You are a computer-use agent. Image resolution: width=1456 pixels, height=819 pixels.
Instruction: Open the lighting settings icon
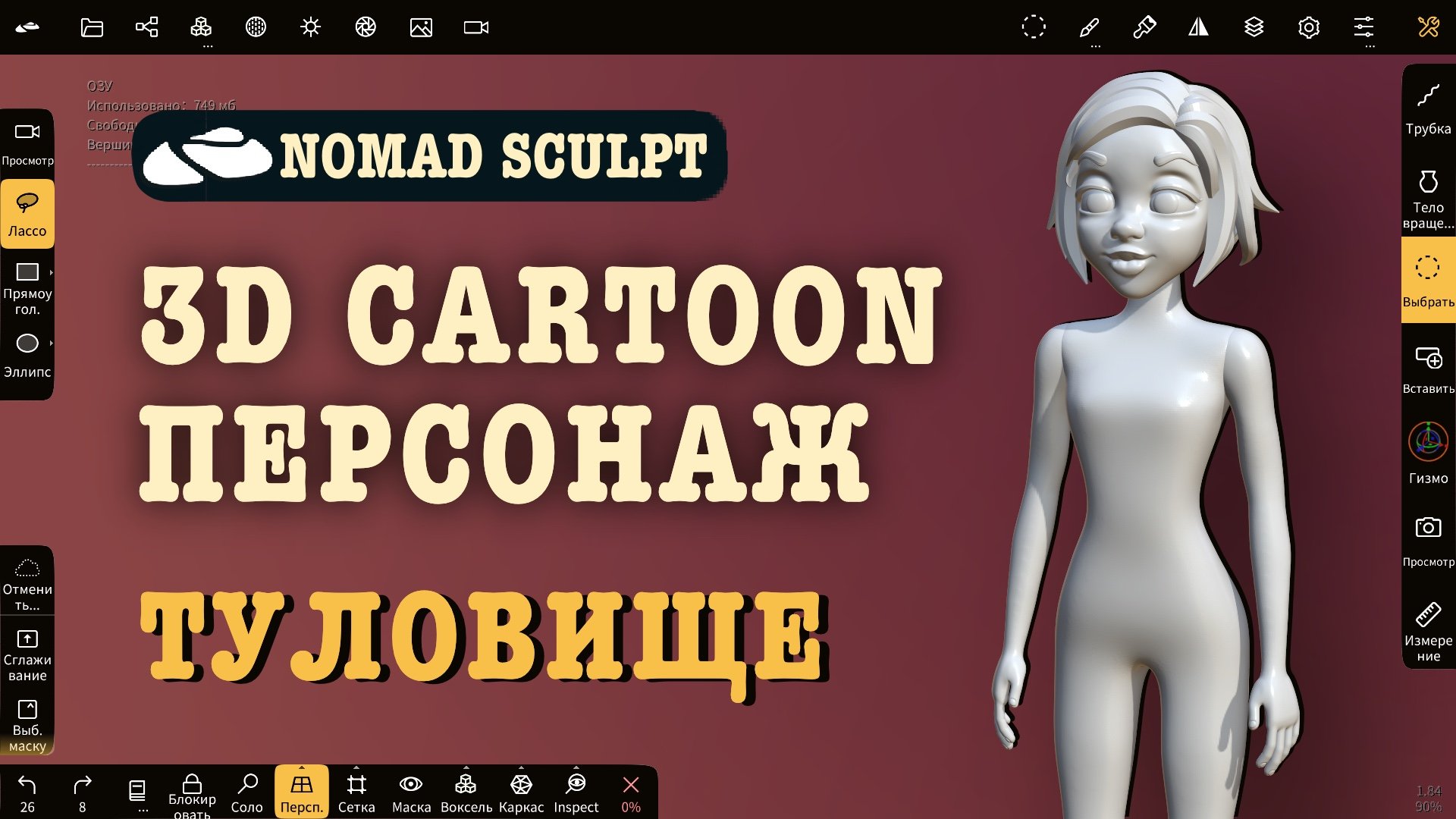[311, 28]
